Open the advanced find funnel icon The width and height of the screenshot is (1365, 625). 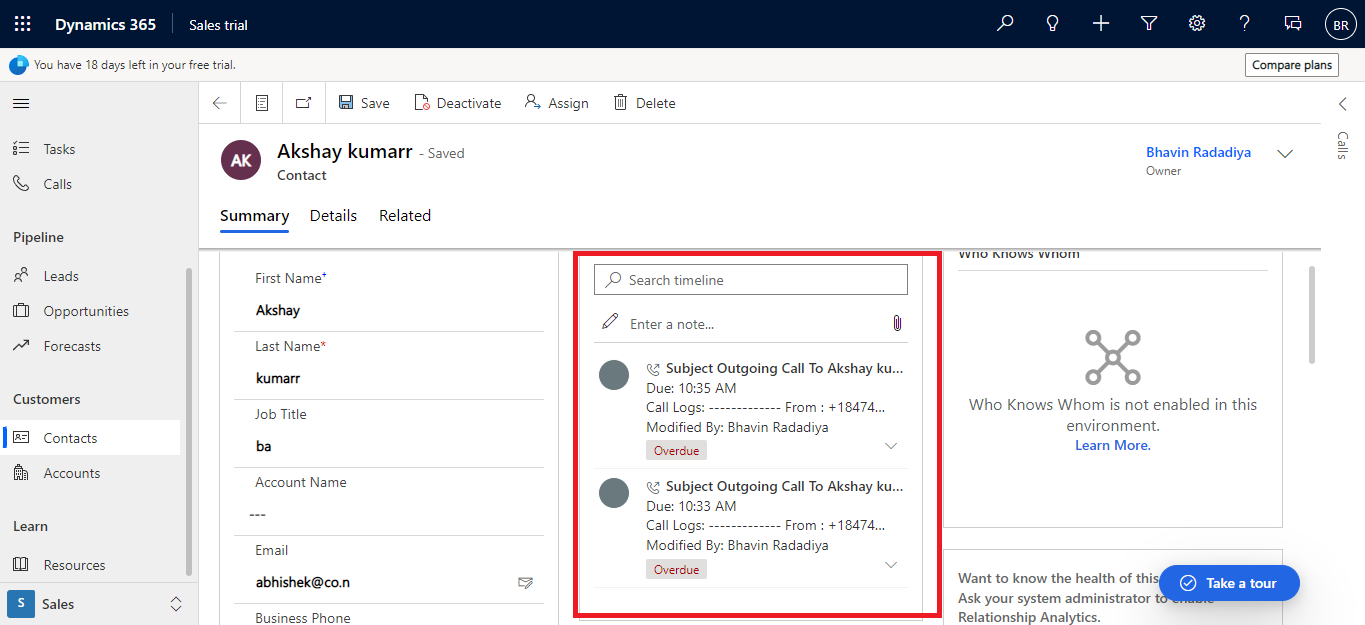[x=1149, y=24]
